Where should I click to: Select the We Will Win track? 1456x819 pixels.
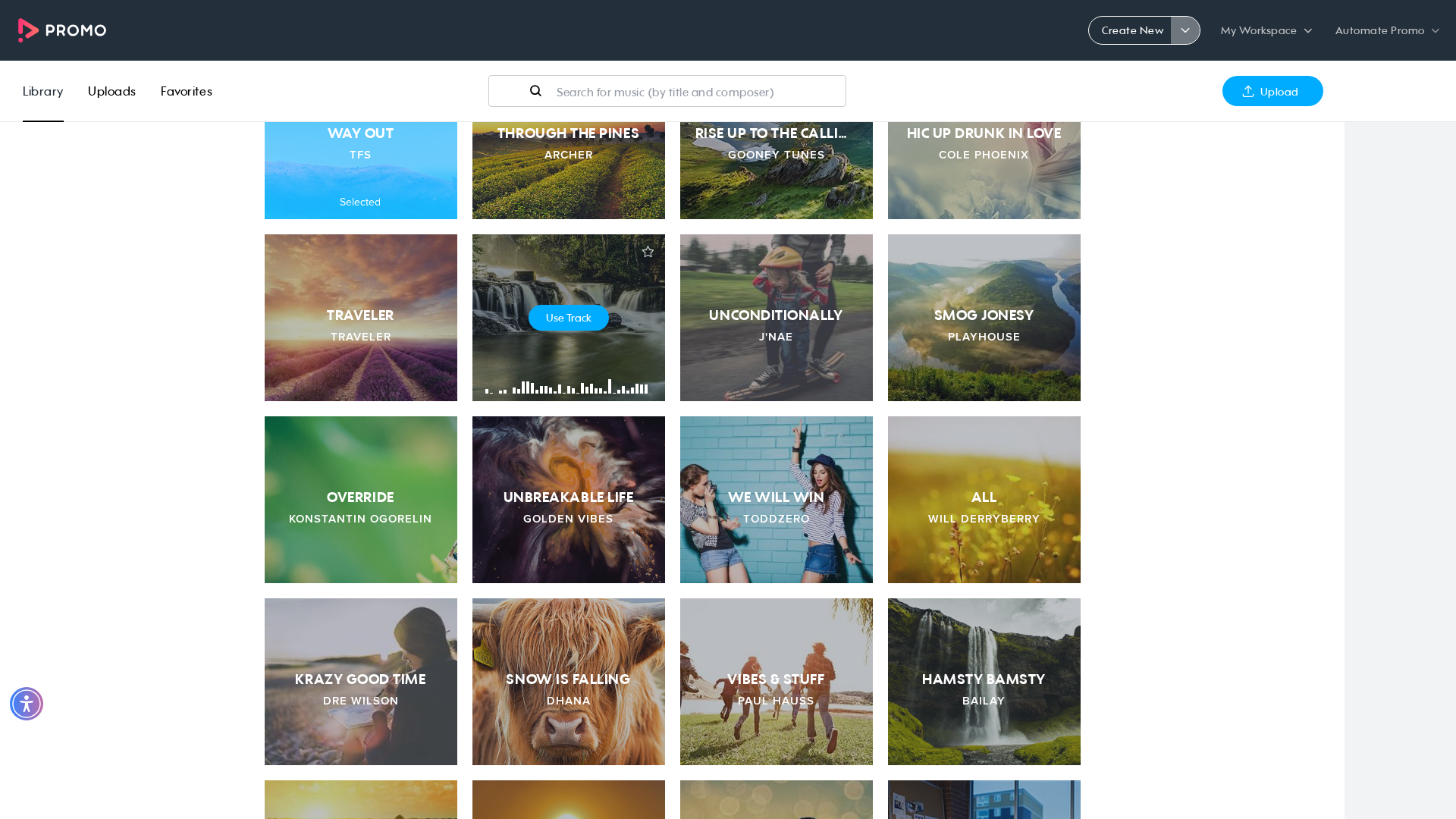point(777,500)
